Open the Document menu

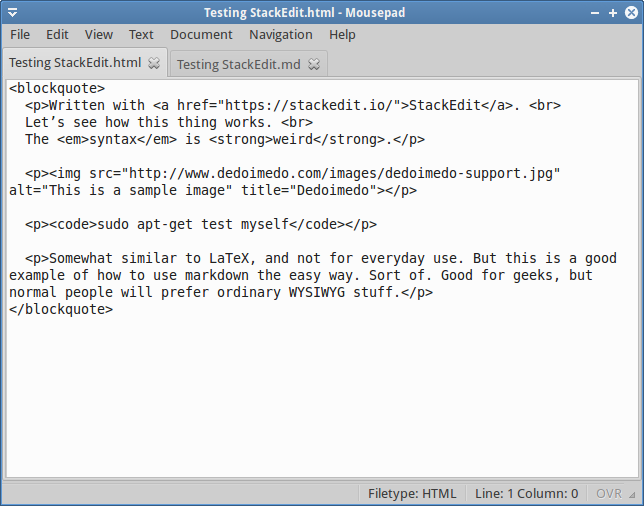pyautogui.click(x=201, y=34)
